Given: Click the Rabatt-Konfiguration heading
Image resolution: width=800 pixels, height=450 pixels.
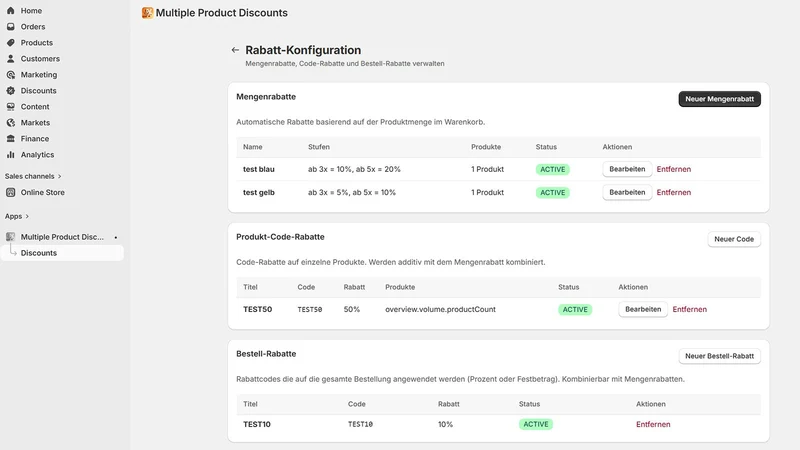Looking at the screenshot, I should click(303, 50).
